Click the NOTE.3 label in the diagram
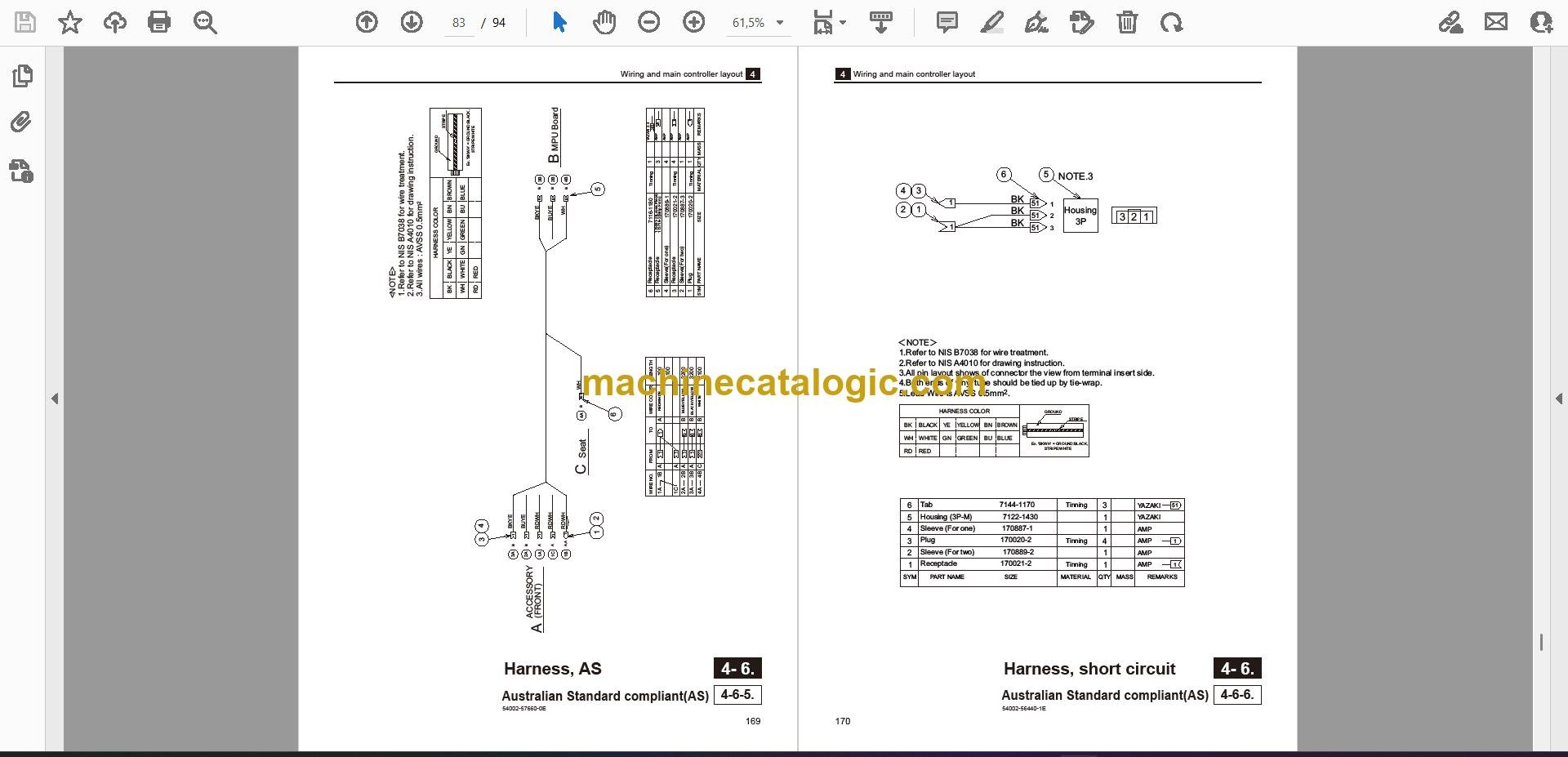This screenshot has height=757, width=1568. point(1075,176)
